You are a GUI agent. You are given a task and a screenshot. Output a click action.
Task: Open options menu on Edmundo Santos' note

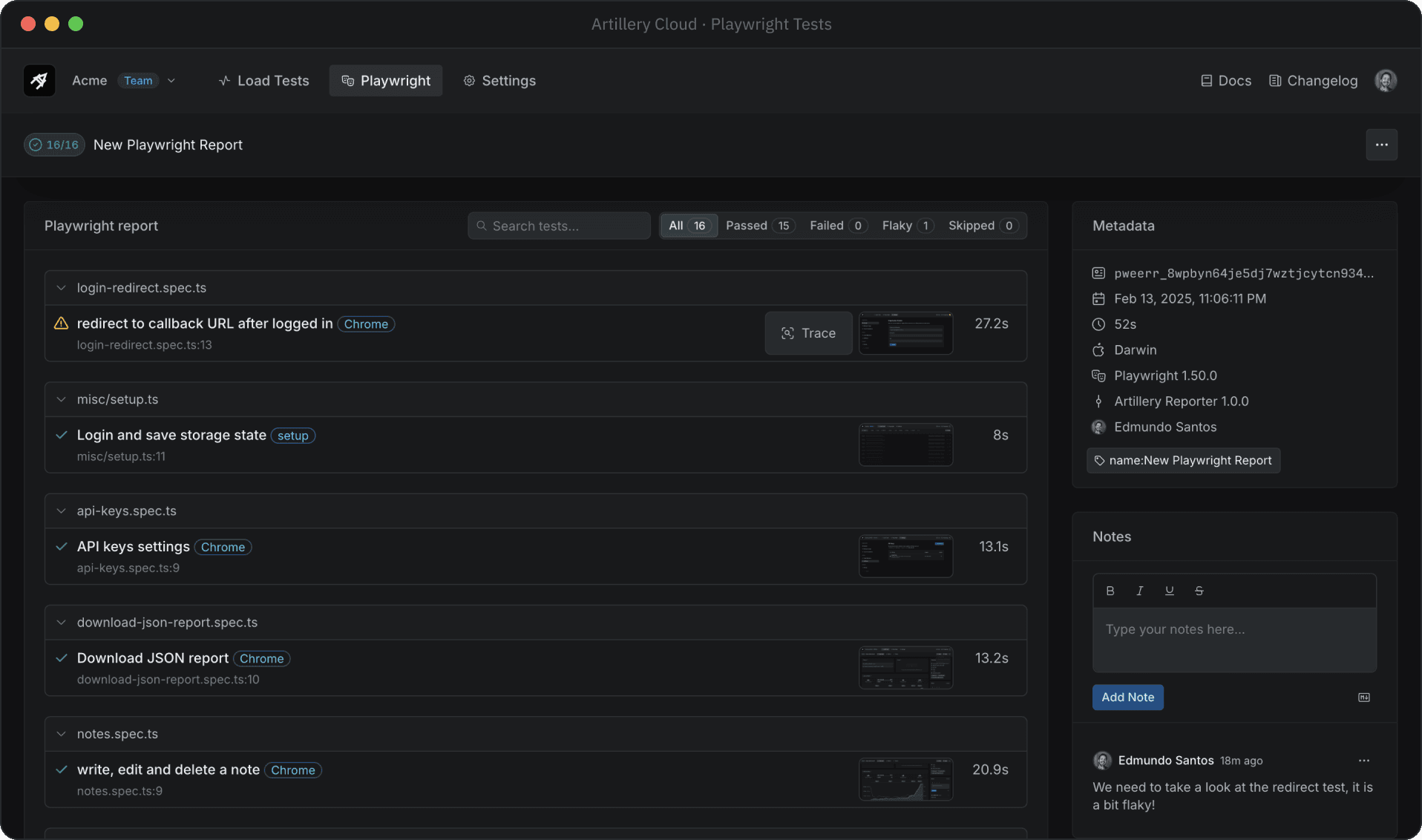(1363, 761)
